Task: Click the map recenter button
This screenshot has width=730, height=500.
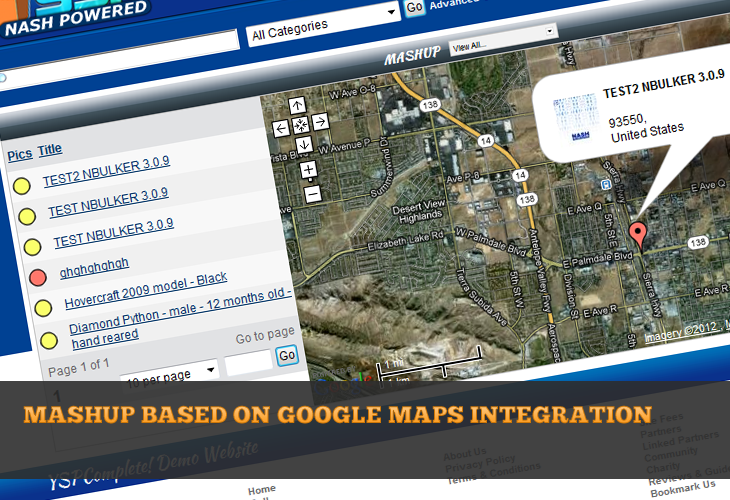Action: click(x=301, y=125)
